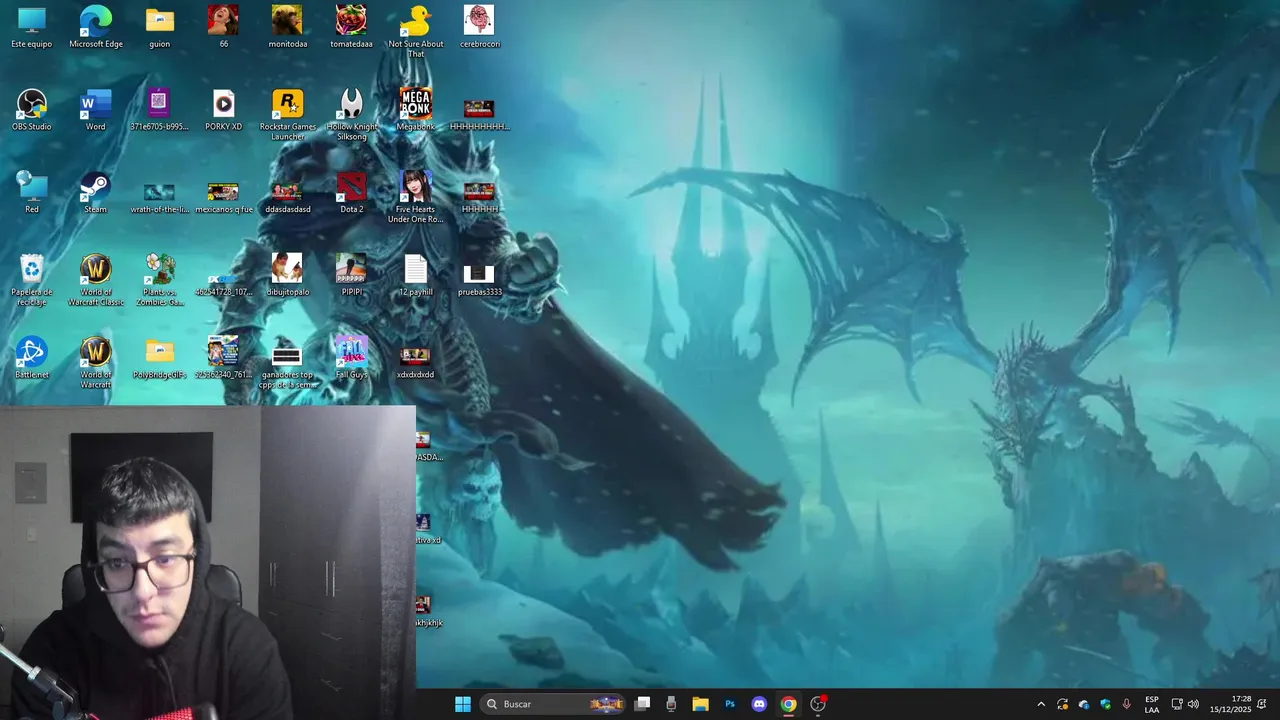The image size is (1280, 720).
Task: Open the ESP LAA language switcher
Action: click(x=1152, y=704)
